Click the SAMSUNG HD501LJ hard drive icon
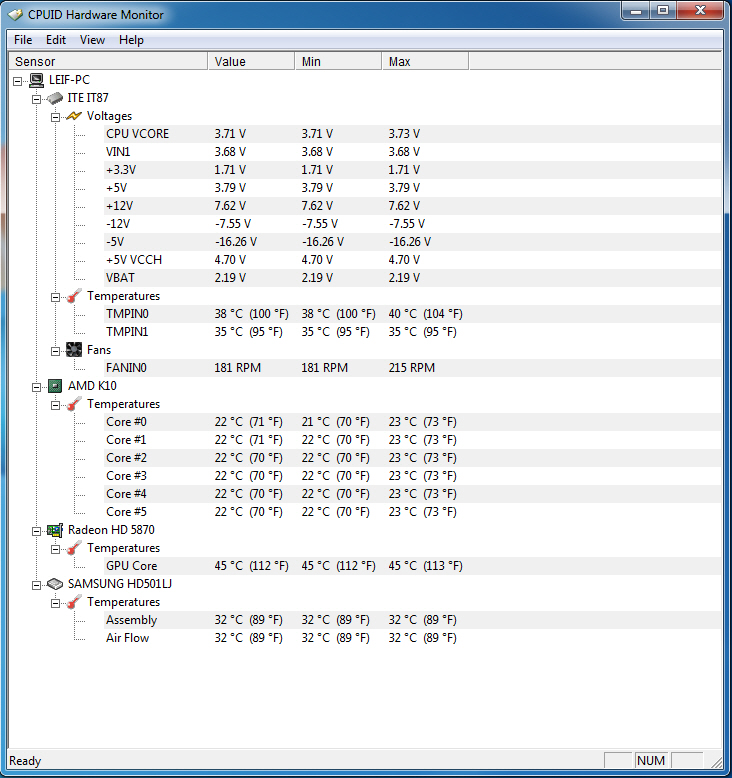Image resolution: width=732 pixels, height=778 pixels. 55,584
